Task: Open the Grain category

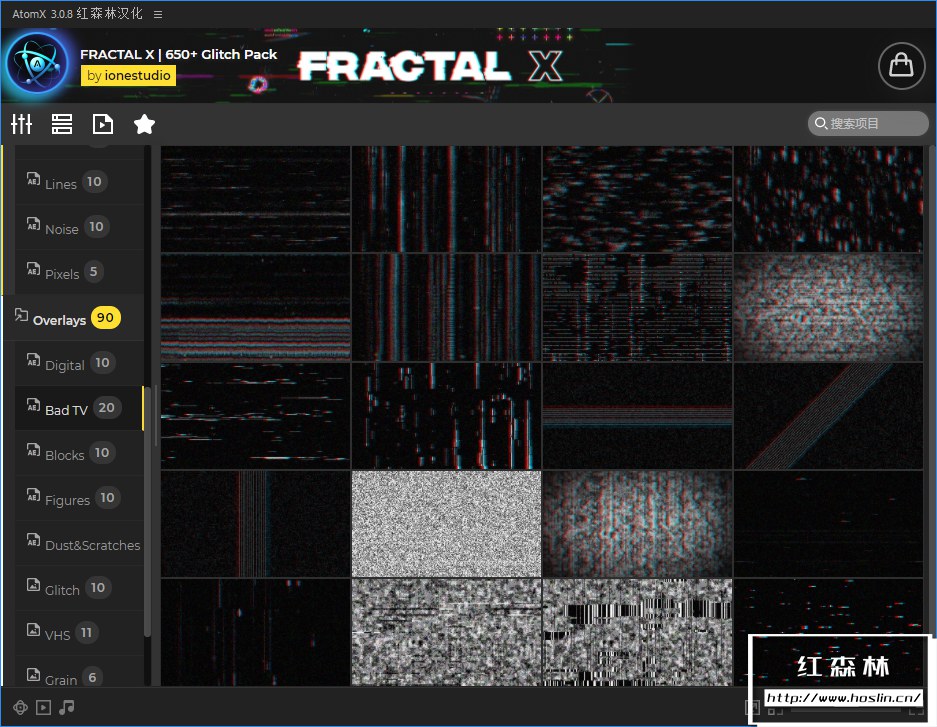Action: pos(79,671)
